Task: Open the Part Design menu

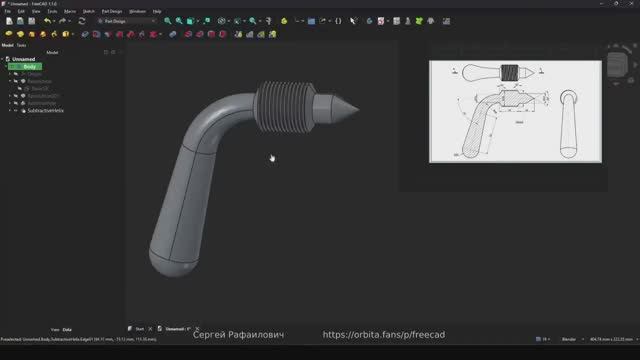Action: tap(112, 11)
